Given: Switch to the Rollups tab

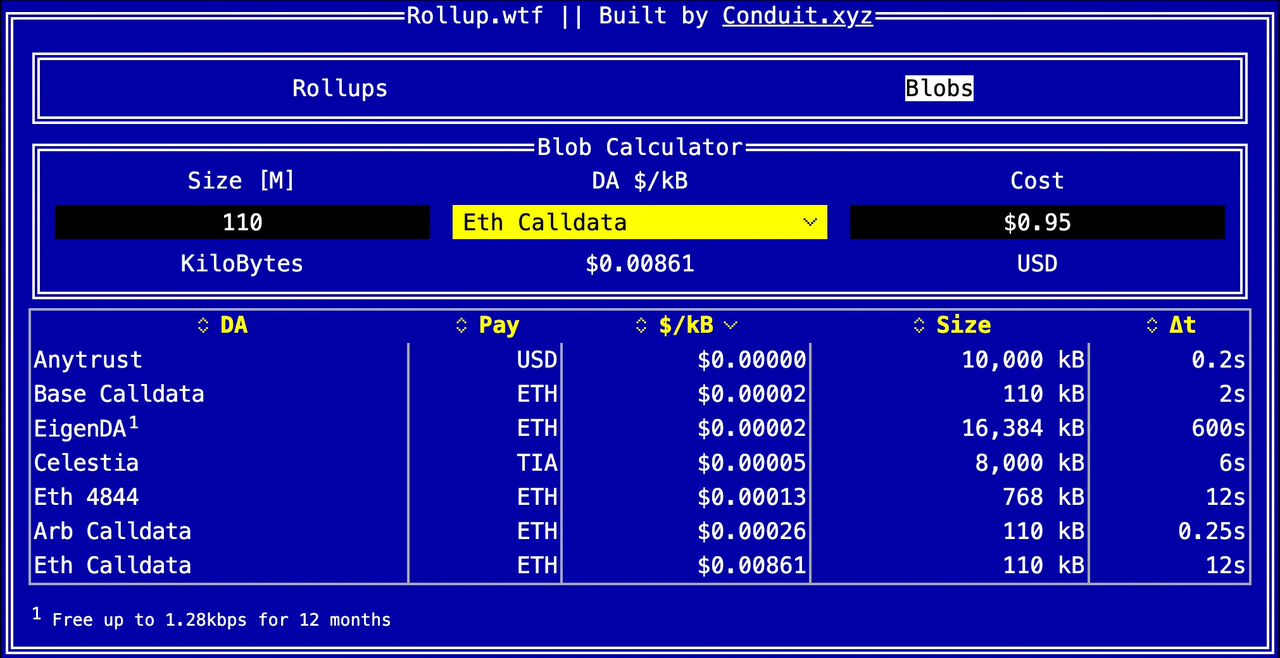Looking at the screenshot, I should 339,88.
